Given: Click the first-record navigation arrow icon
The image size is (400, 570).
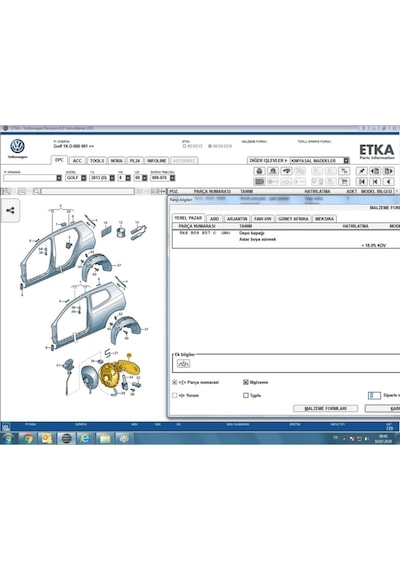Looking at the screenshot, I should click(x=362, y=181).
